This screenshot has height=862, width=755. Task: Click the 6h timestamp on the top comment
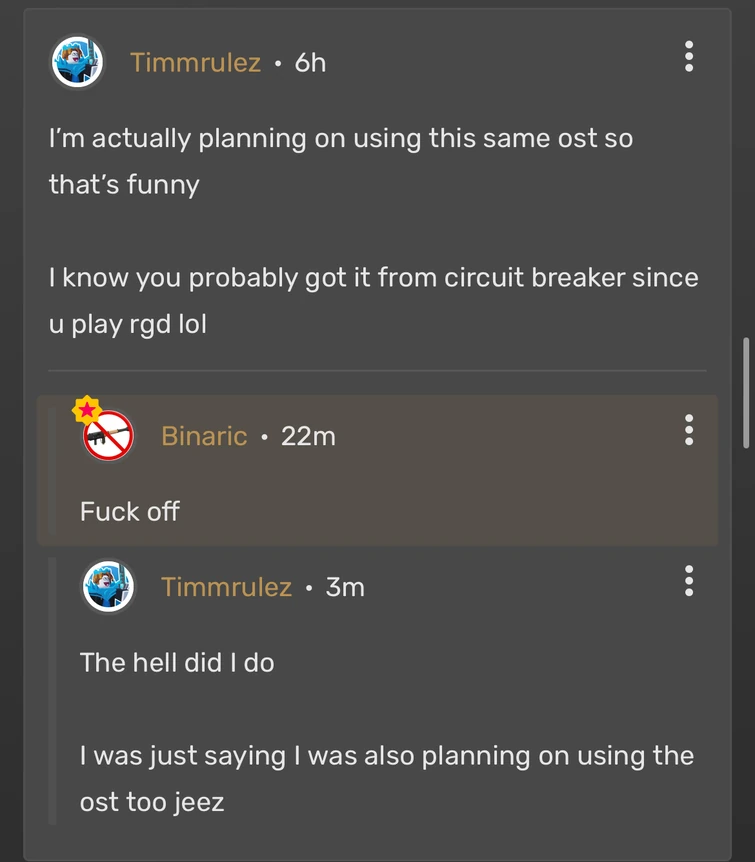pos(310,62)
